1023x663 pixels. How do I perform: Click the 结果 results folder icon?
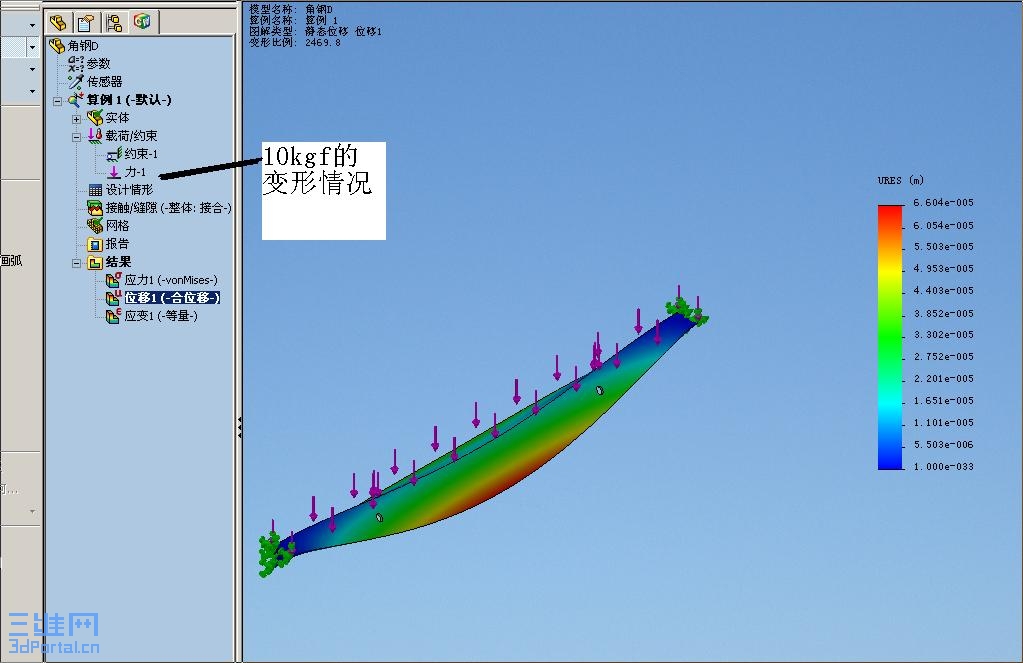(95, 262)
